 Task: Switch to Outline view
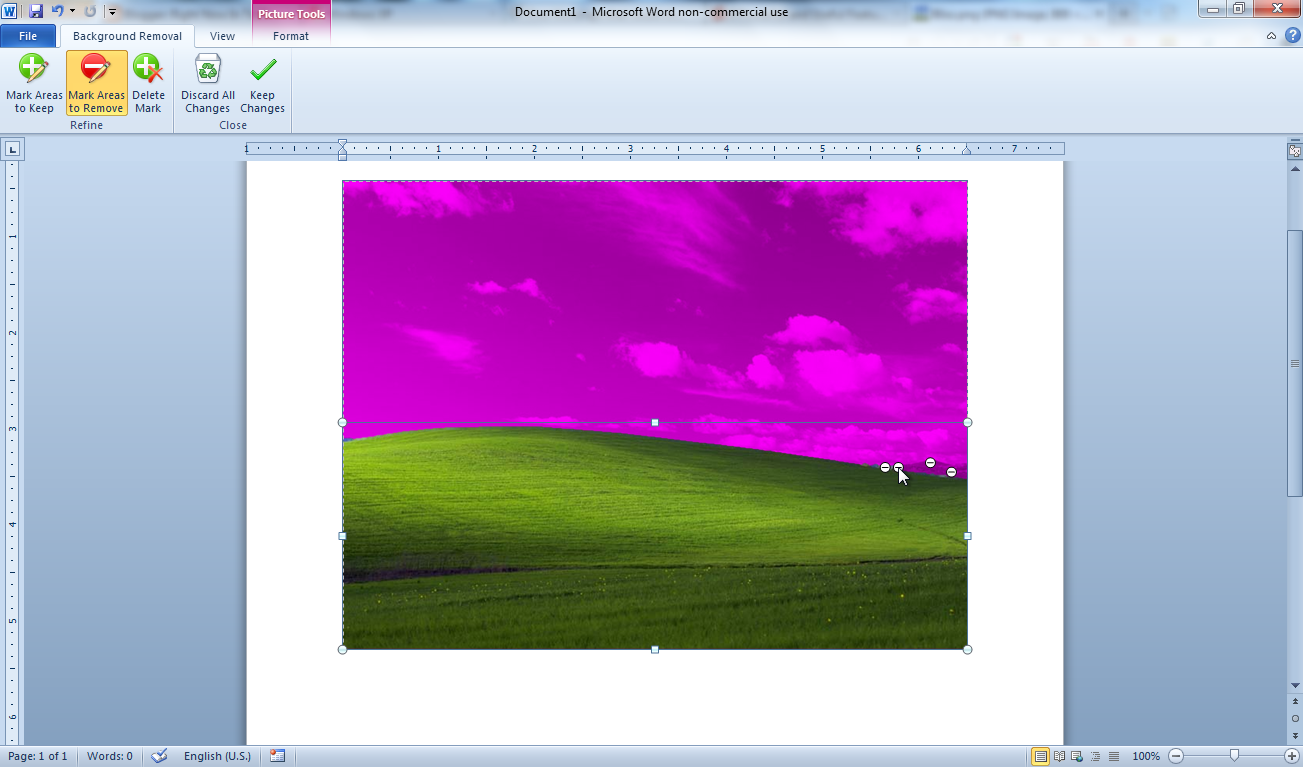1096,756
